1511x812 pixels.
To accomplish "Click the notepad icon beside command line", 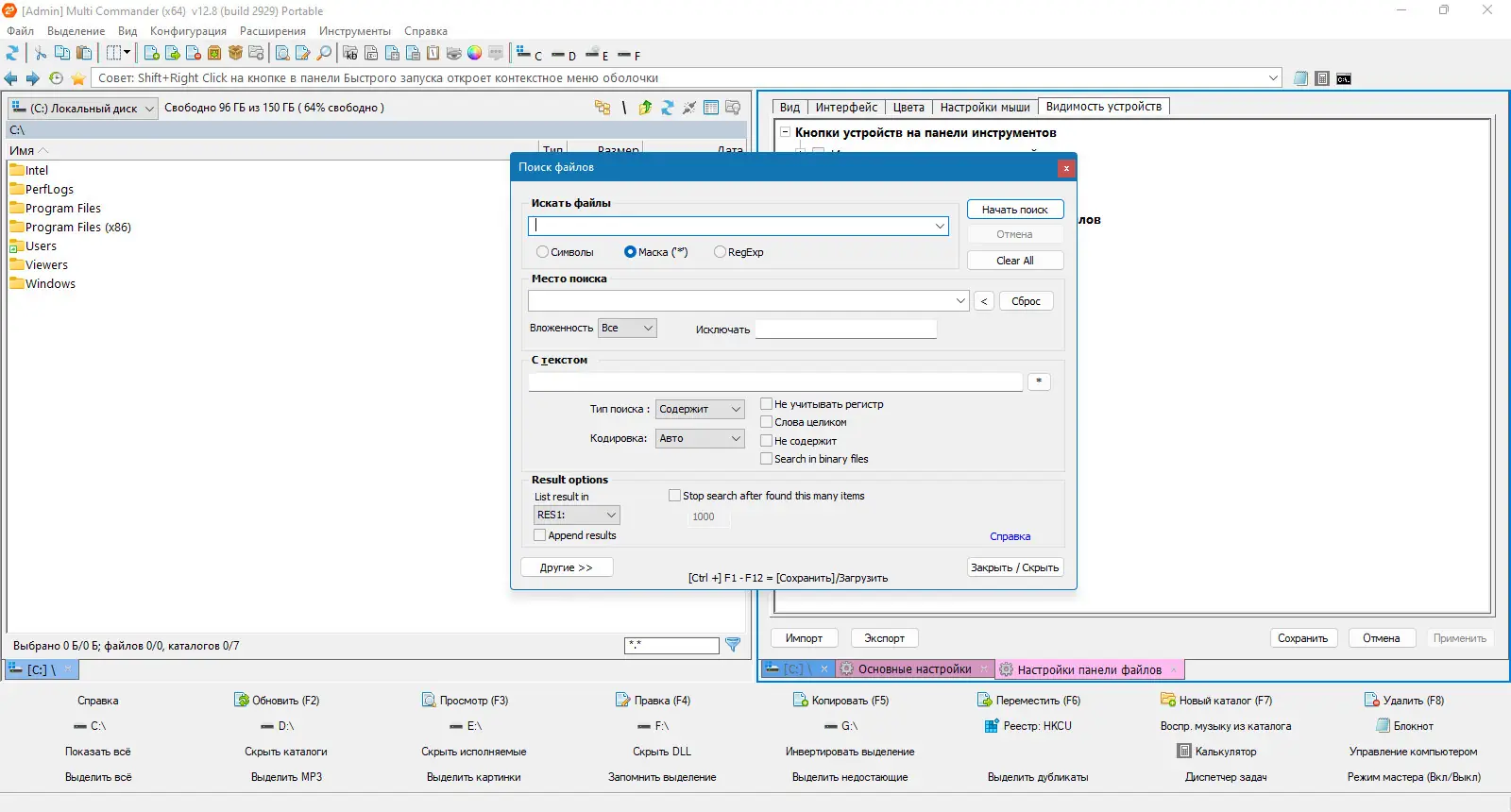I will pos(1301,78).
